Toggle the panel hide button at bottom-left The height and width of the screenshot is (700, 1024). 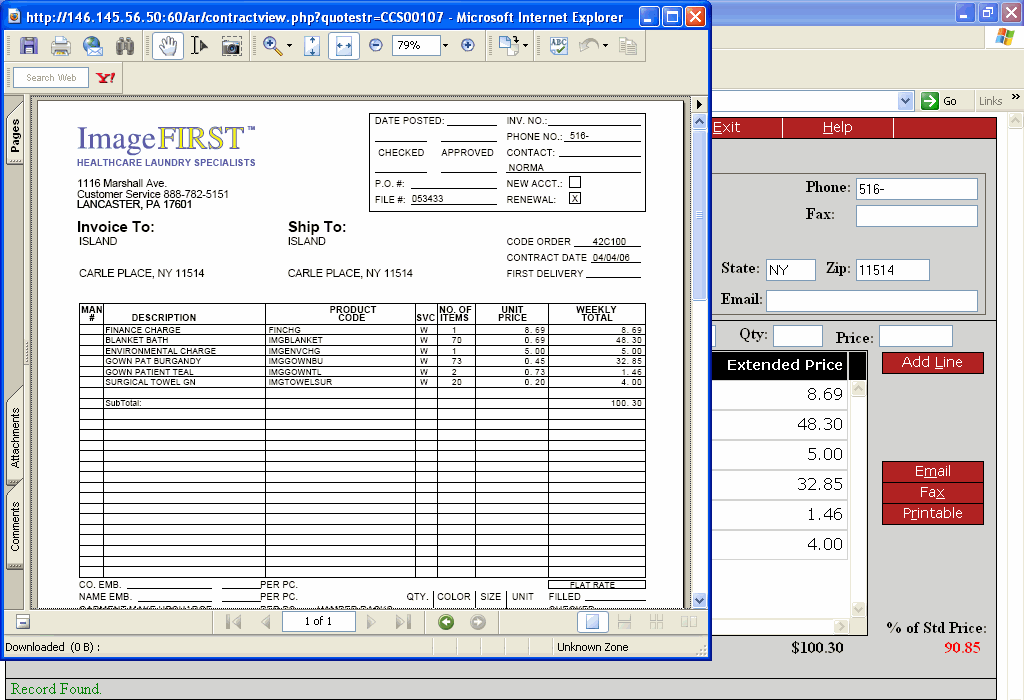click(x=23, y=622)
